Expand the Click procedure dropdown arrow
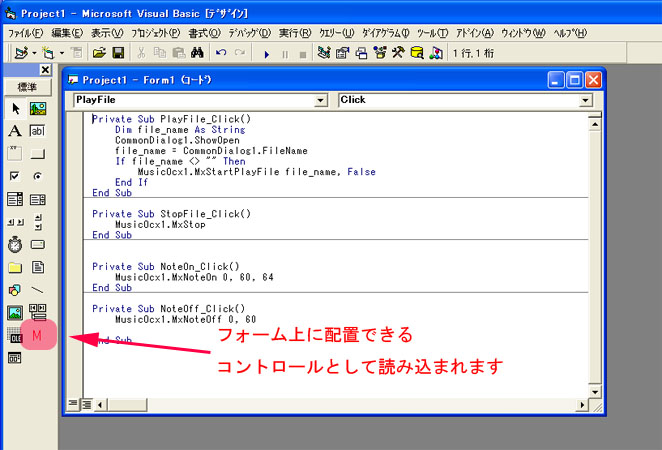Screen dimensions: 662x450 [585, 100]
